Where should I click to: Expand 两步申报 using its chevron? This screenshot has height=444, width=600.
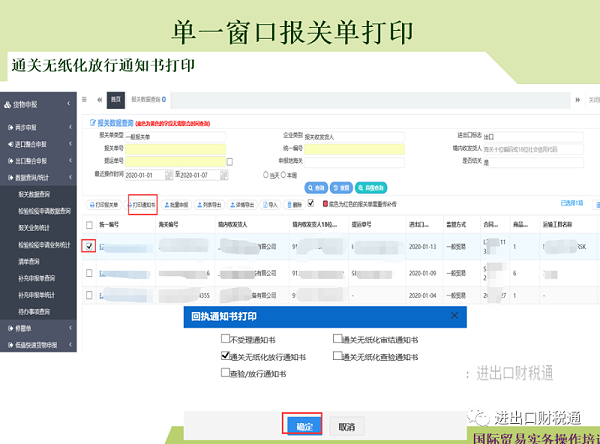70,127
